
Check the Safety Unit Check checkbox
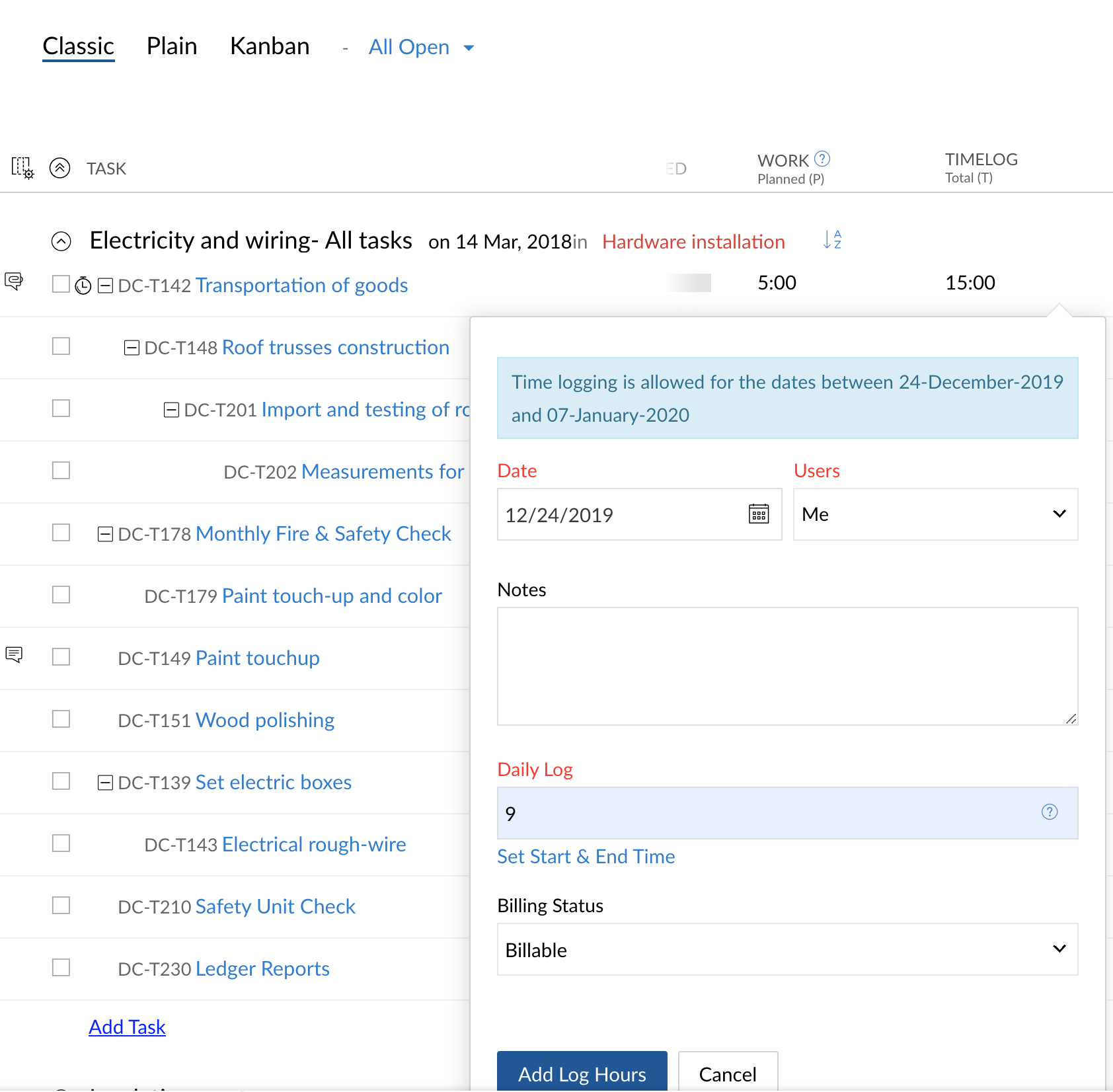[x=61, y=906]
